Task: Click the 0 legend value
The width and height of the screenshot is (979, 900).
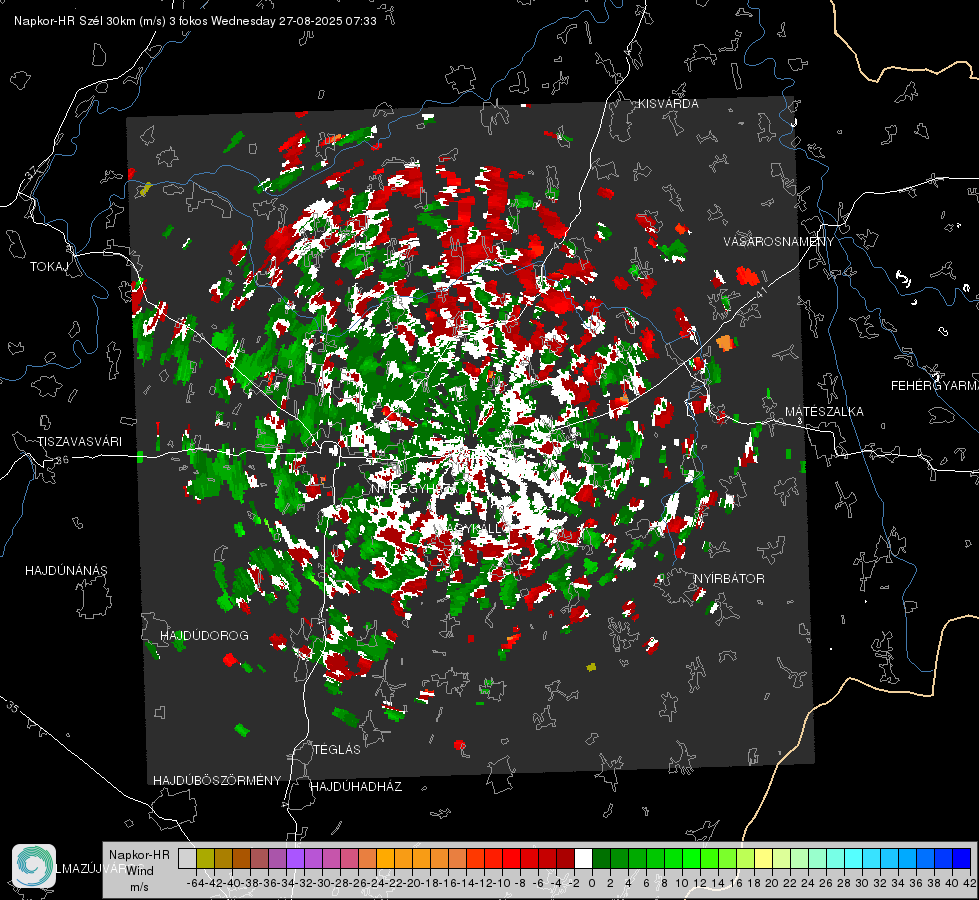Action: click(592, 883)
